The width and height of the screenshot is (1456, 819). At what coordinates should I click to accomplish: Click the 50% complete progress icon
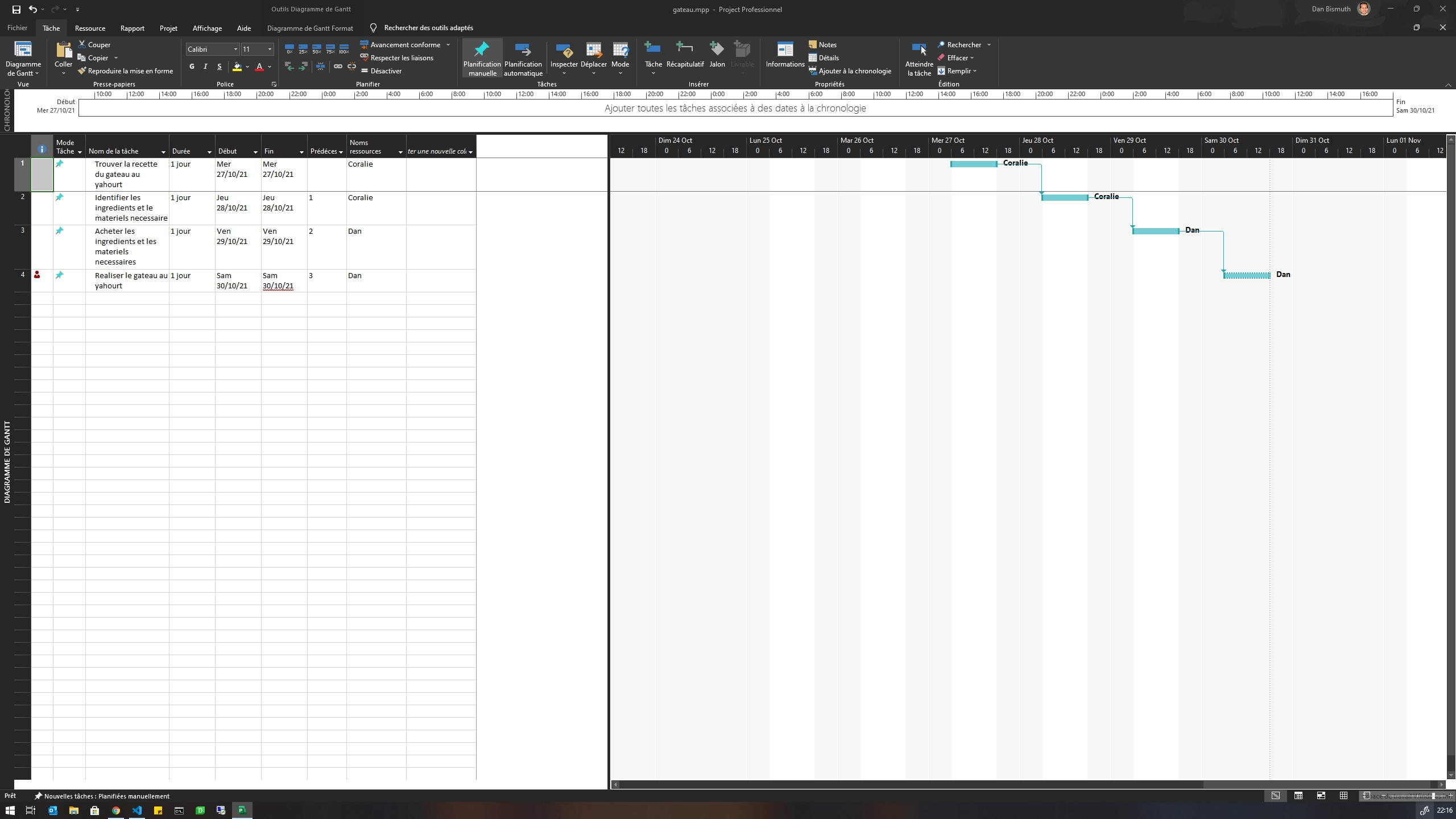pyautogui.click(x=317, y=49)
